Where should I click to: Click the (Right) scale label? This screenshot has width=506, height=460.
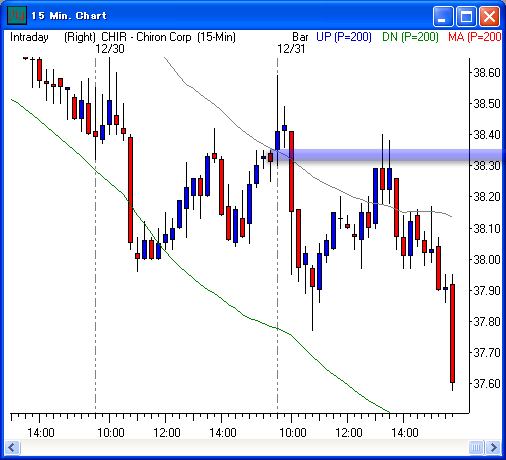(x=80, y=37)
